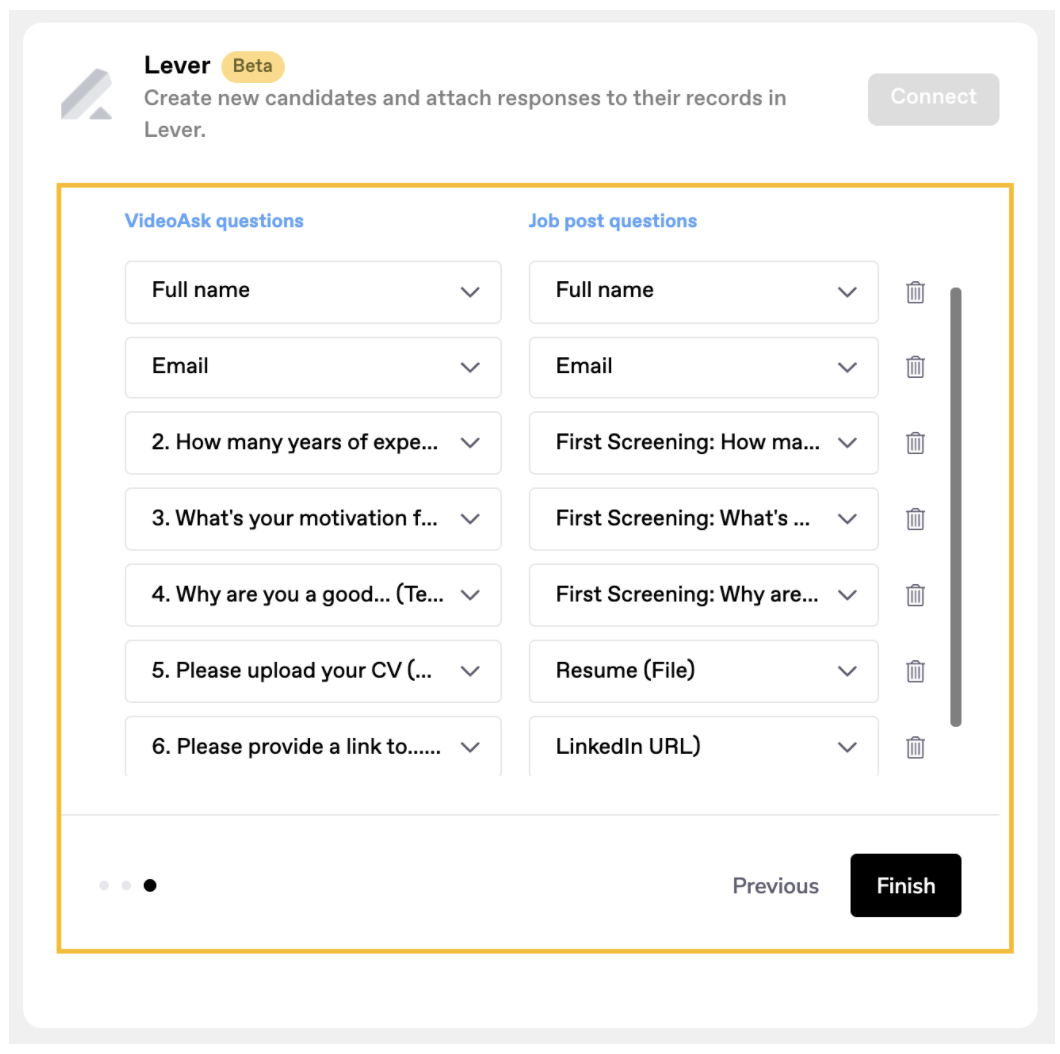The image size is (1060, 1054).
Task: Open the VideoAsk Full name dropdown
Action: pyautogui.click(x=312, y=291)
